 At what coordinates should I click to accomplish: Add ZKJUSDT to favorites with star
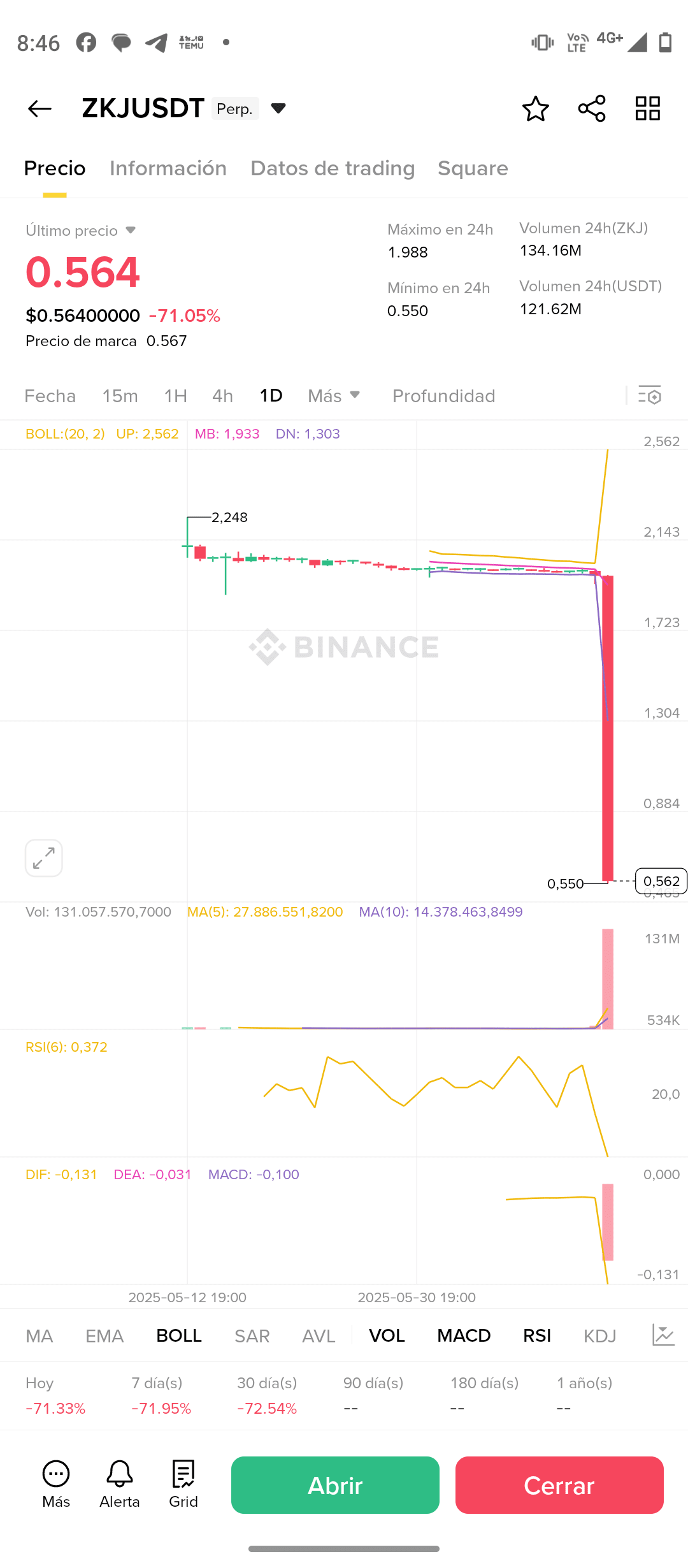535,109
